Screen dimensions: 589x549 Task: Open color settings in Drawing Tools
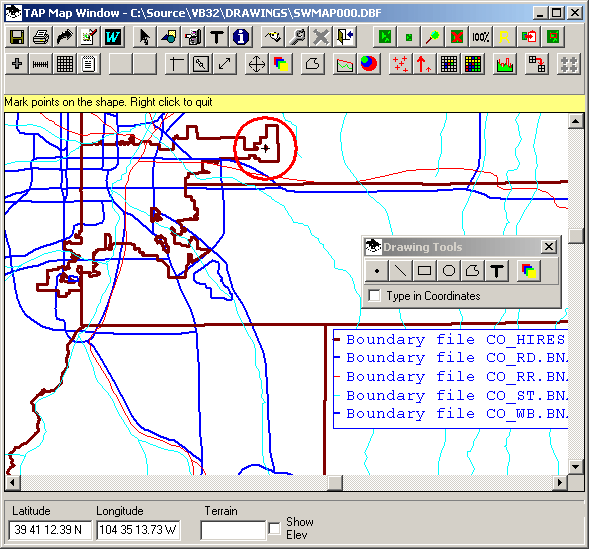tap(529, 271)
